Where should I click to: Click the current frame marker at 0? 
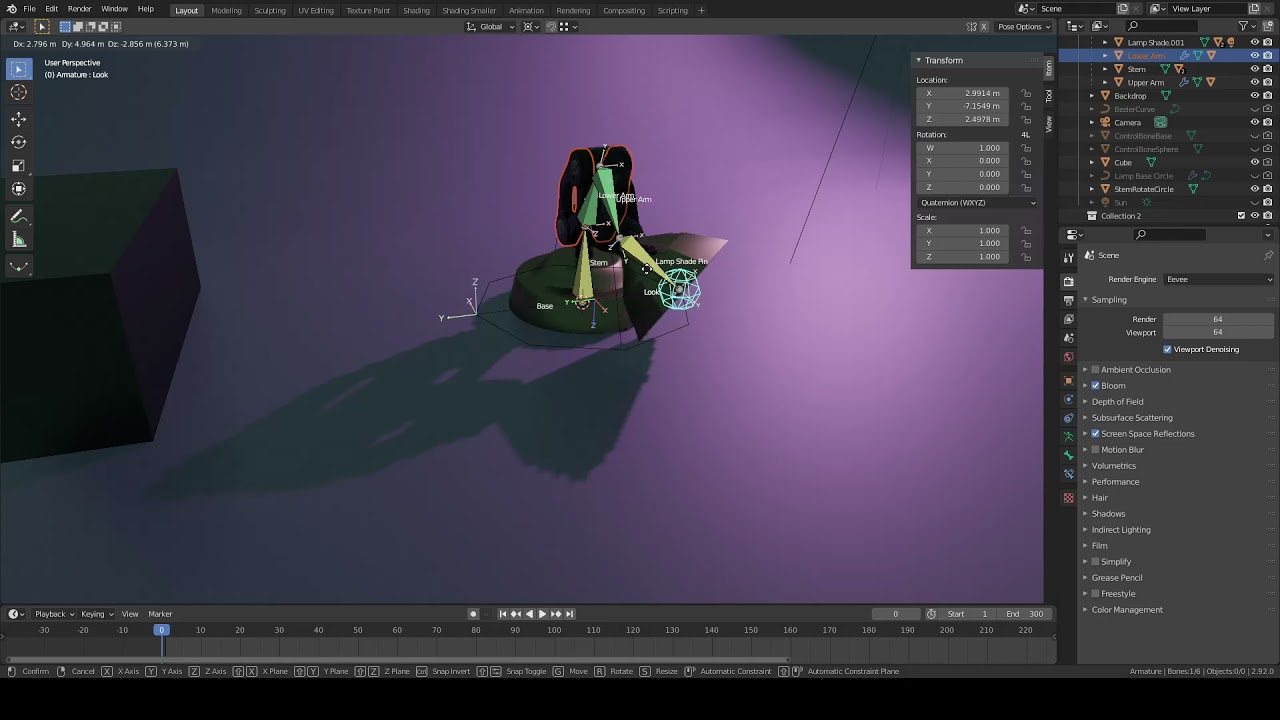click(x=161, y=630)
